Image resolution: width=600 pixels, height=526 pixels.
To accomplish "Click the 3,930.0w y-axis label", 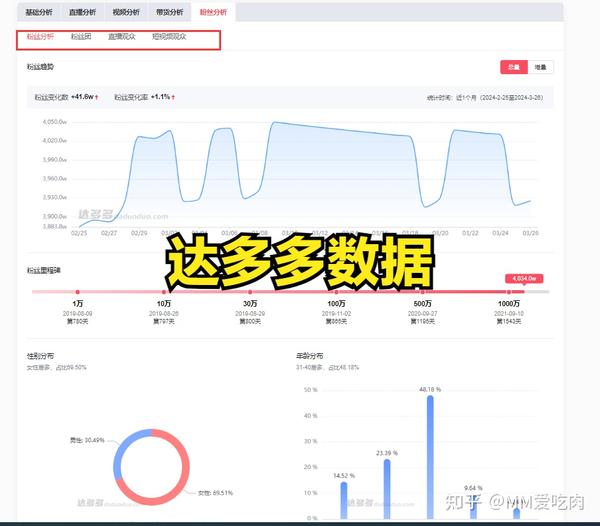I will tap(54, 197).
